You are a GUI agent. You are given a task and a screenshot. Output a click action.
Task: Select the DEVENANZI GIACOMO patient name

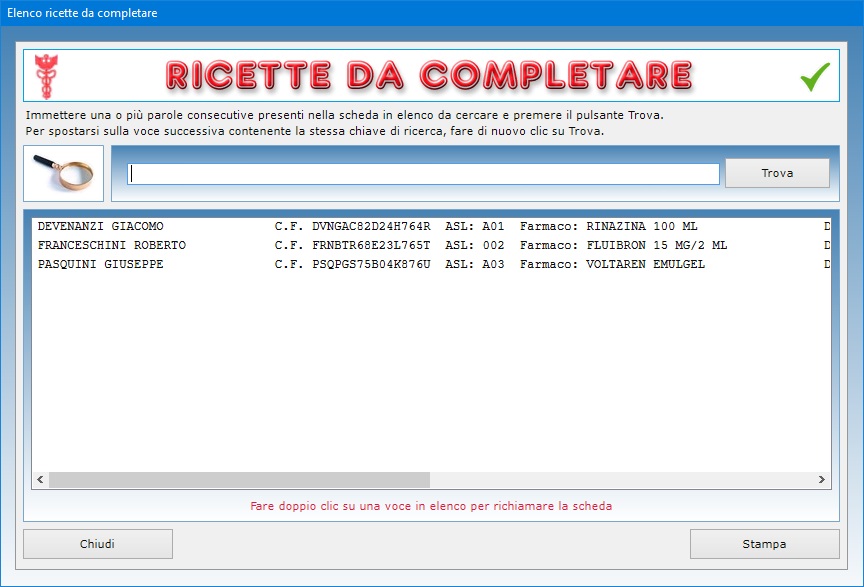pyautogui.click(x=101, y=226)
